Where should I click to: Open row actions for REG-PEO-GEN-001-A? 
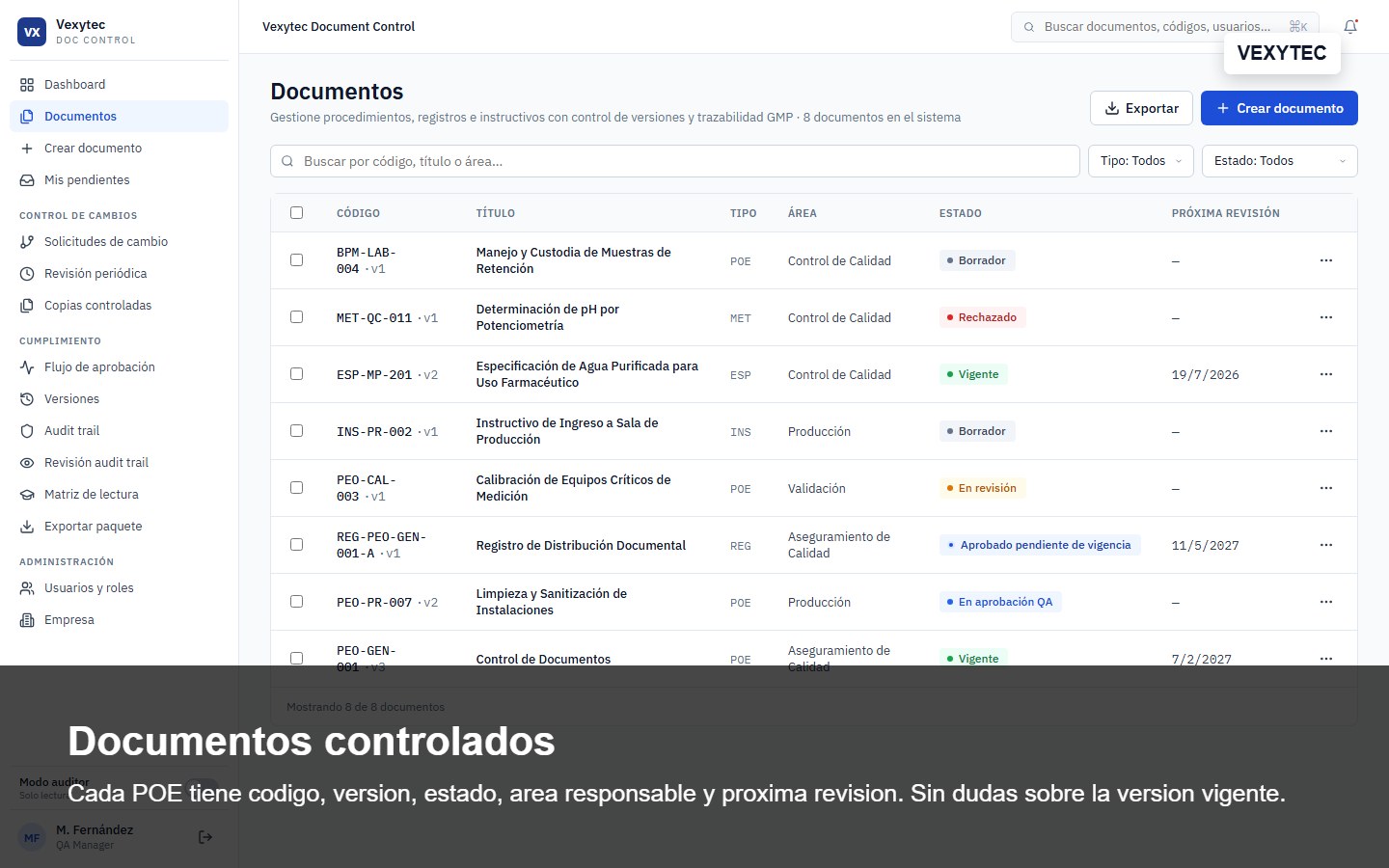1326,545
